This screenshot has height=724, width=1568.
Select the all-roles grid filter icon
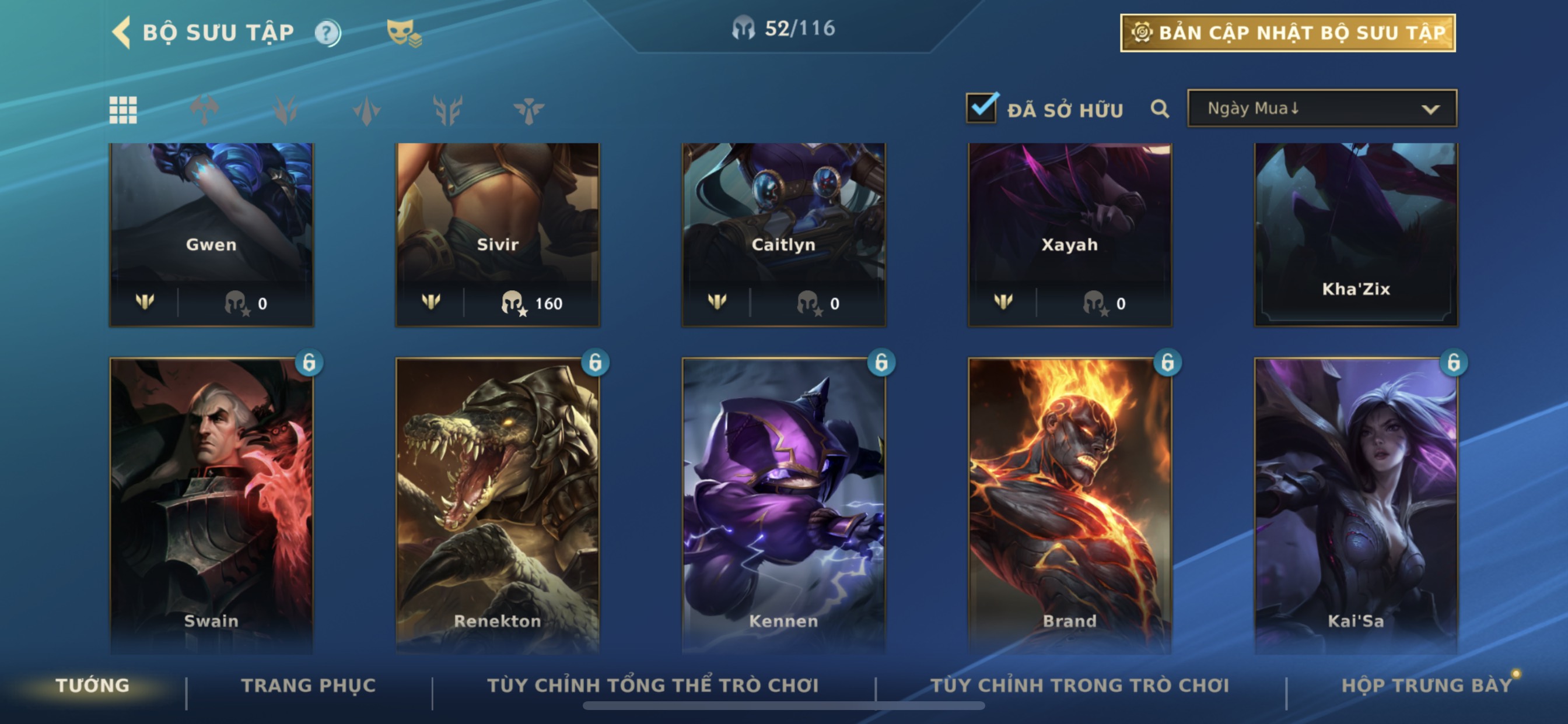pyautogui.click(x=123, y=110)
